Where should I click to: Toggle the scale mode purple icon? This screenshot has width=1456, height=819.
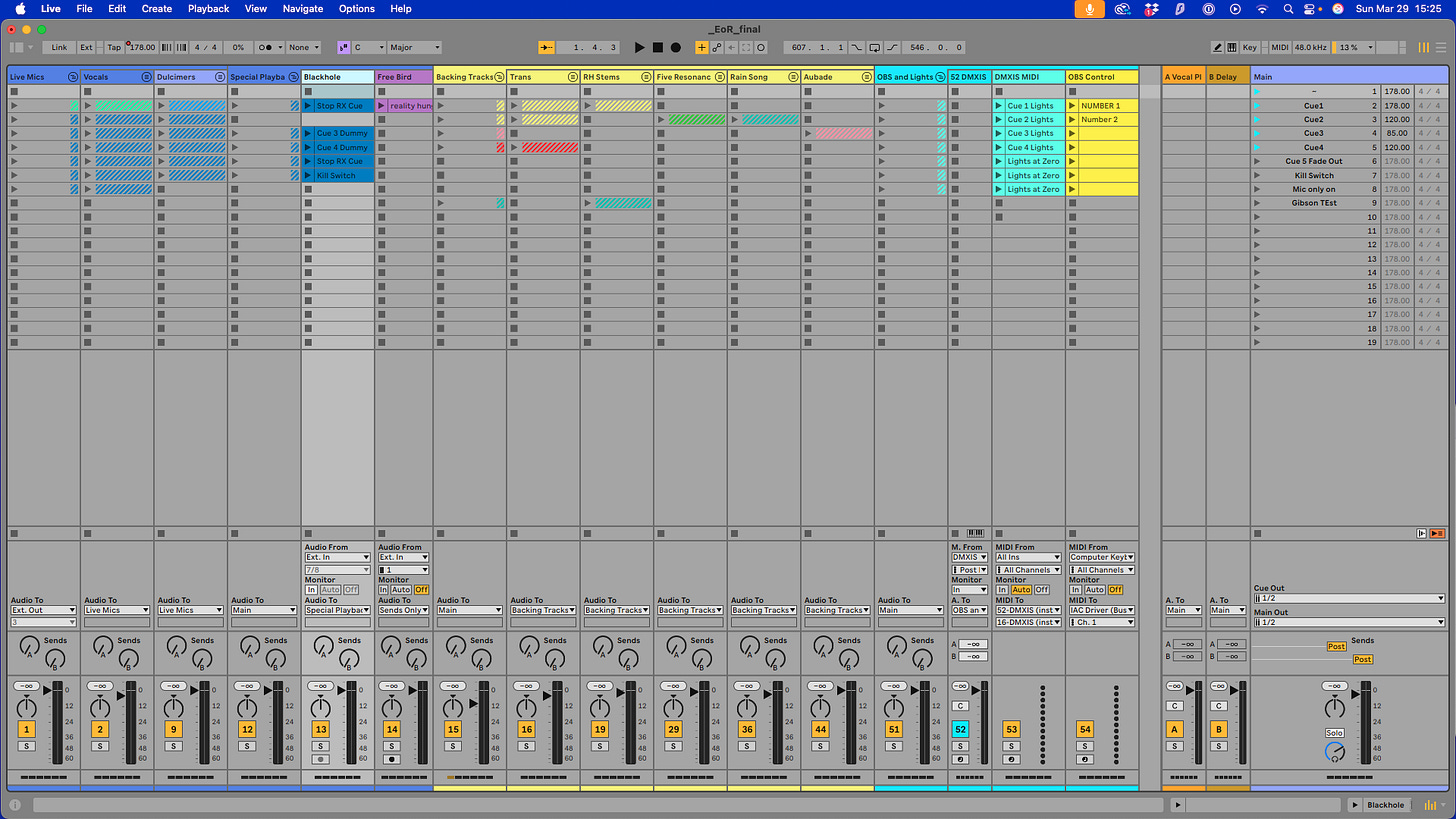click(344, 47)
